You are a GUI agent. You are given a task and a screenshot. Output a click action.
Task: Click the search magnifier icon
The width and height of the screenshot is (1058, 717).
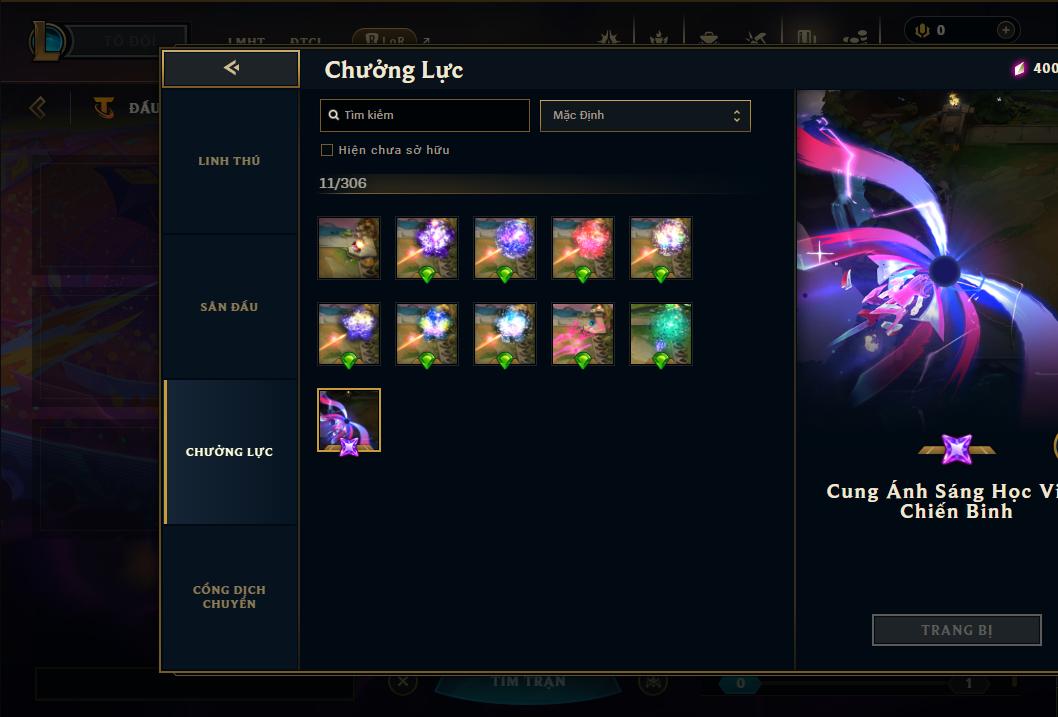point(333,115)
